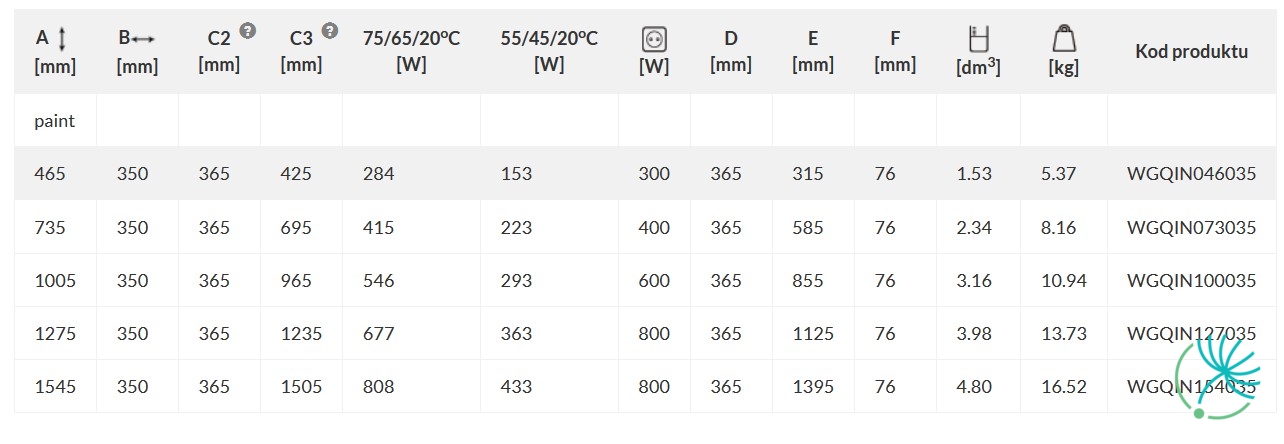1284x444 pixels.
Task: Select the row with height 1545
Action: coord(642,386)
